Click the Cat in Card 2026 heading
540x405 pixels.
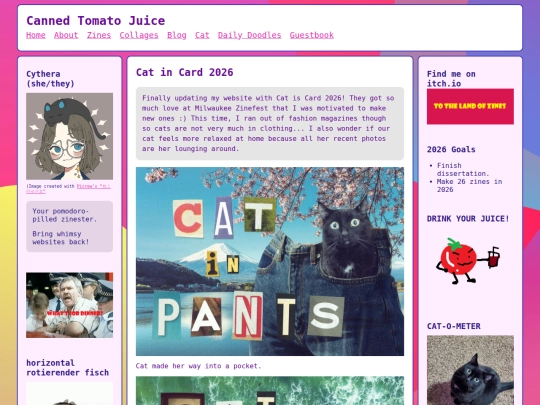click(185, 72)
